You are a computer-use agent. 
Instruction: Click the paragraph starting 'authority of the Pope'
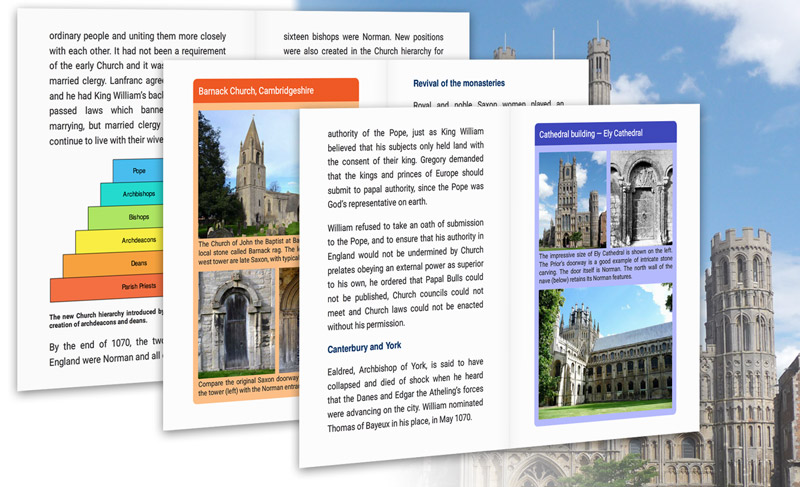tap(406, 167)
